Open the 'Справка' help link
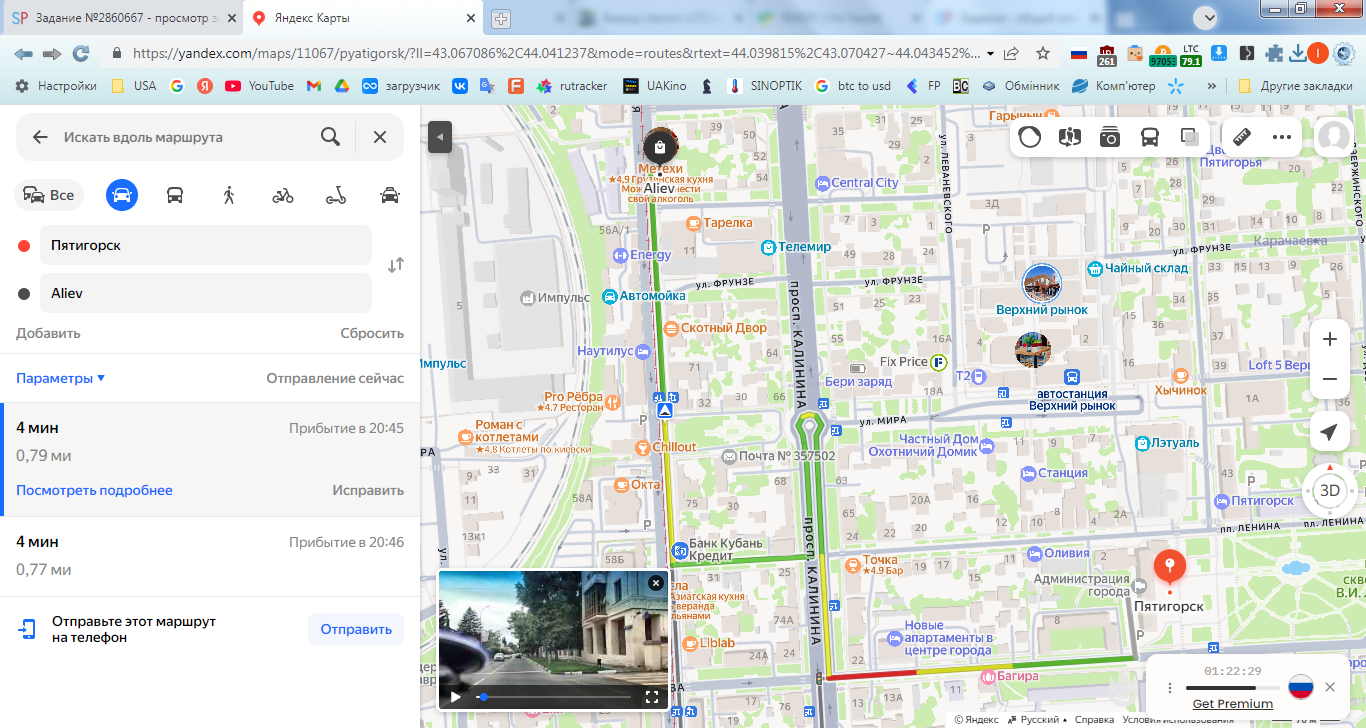1366x728 pixels. (x=1094, y=720)
